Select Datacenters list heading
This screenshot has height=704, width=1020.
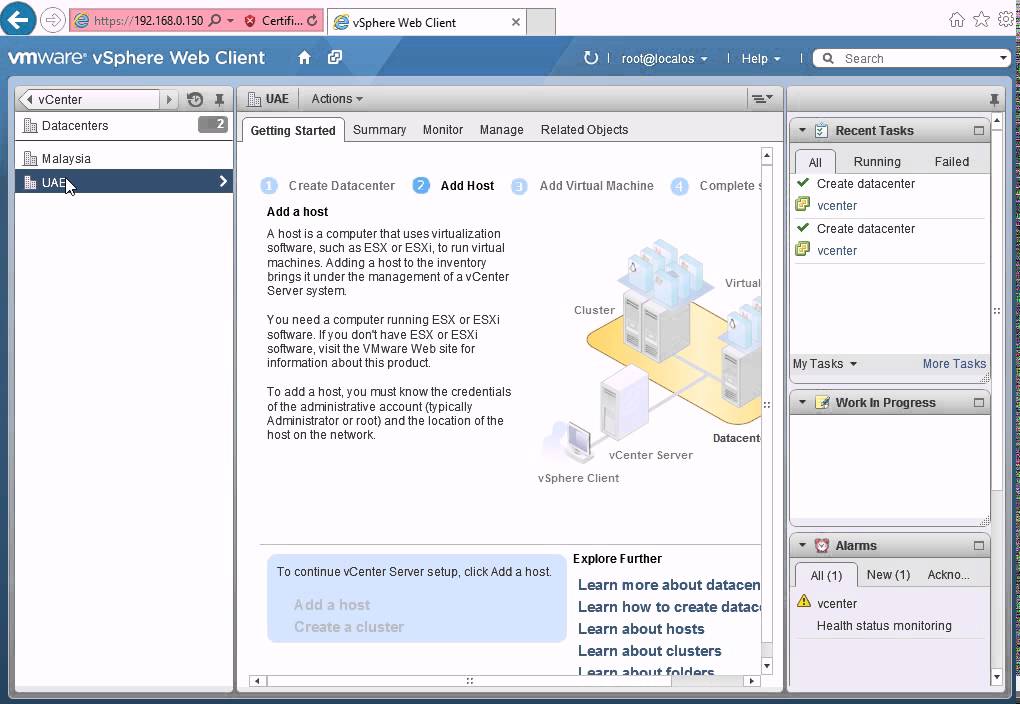click(124, 125)
